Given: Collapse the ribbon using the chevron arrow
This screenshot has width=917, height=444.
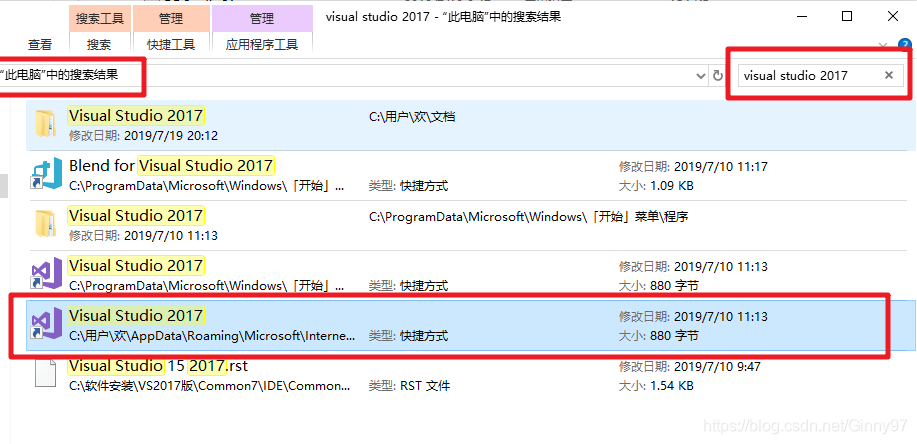Looking at the screenshot, I should tap(884, 45).
